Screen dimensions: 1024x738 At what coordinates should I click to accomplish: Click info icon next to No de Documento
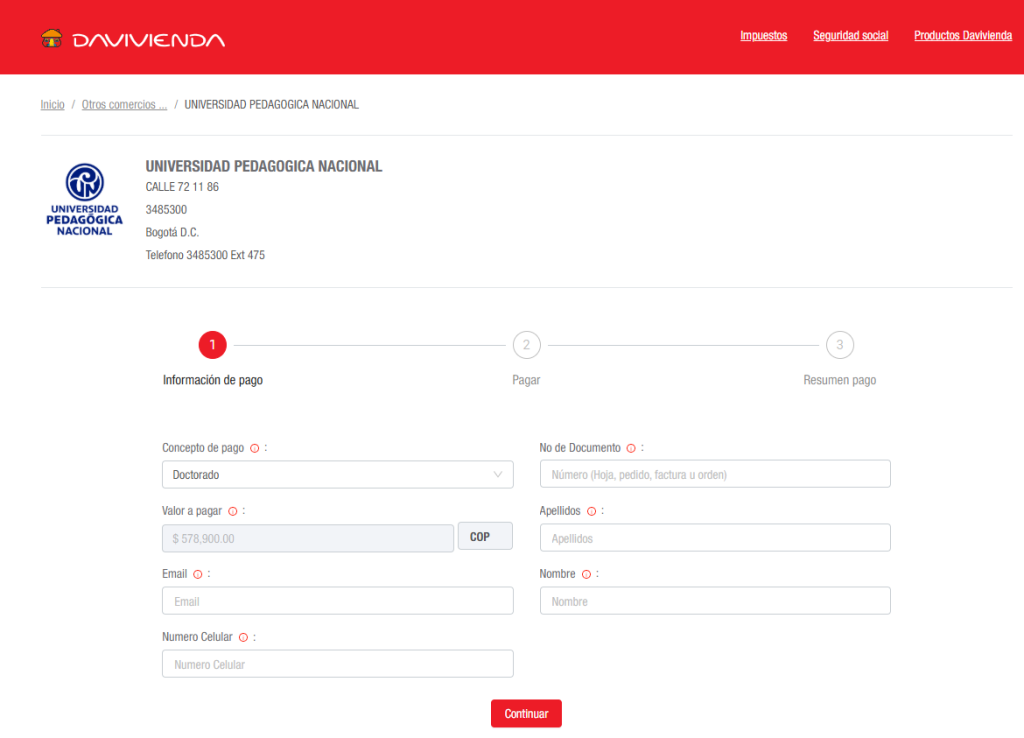pyautogui.click(x=631, y=449)
